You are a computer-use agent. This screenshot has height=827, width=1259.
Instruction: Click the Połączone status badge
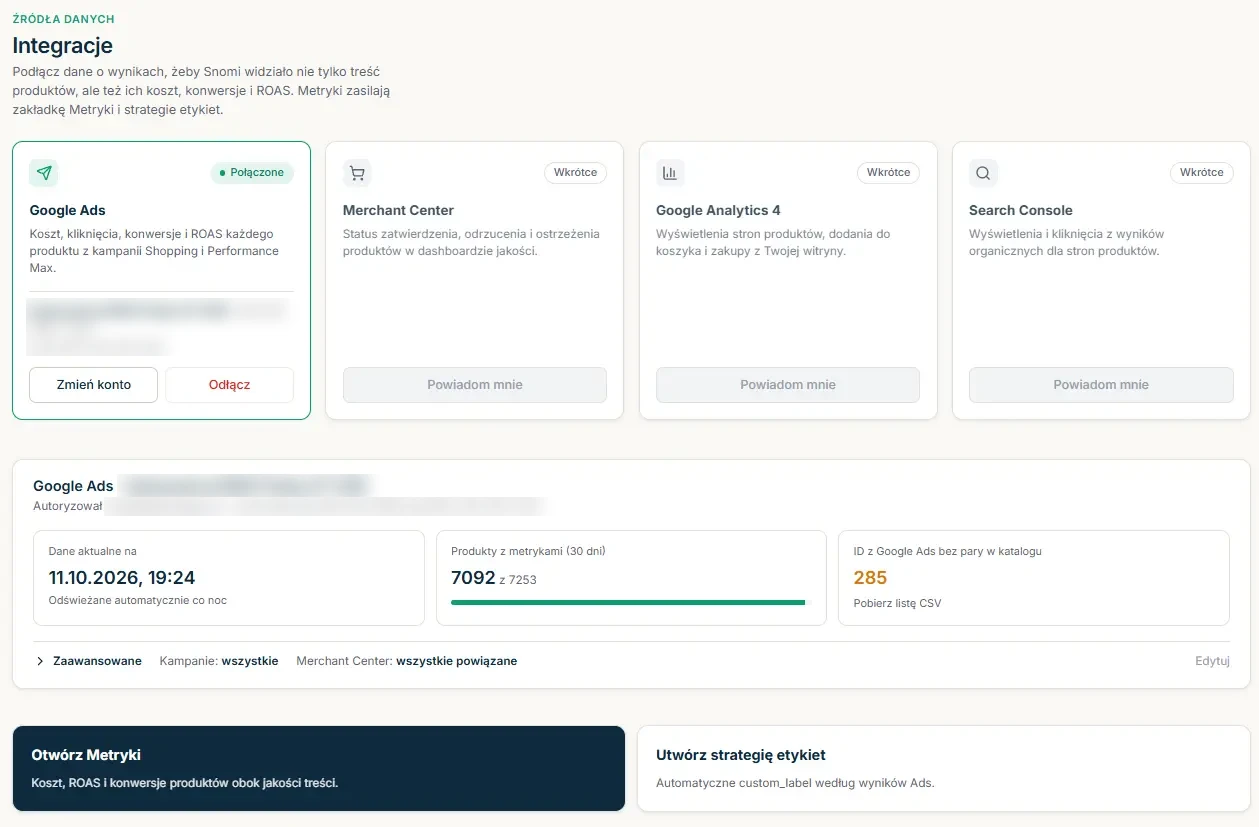pos(252,173)
